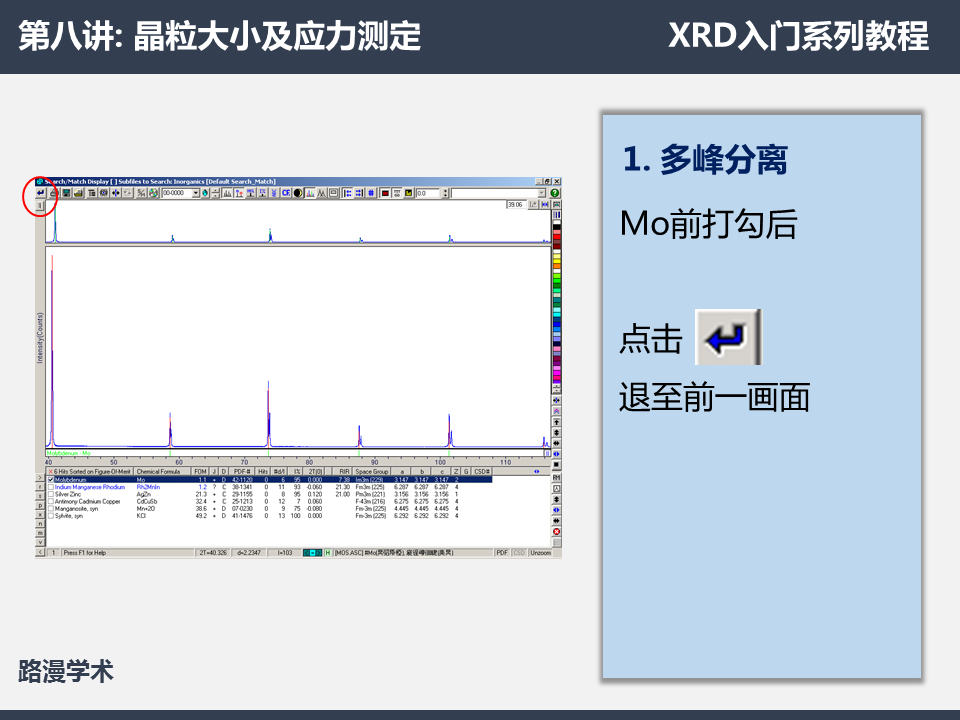
Task: Click the red X circle icon on right strip
Action: coord(557,531)
